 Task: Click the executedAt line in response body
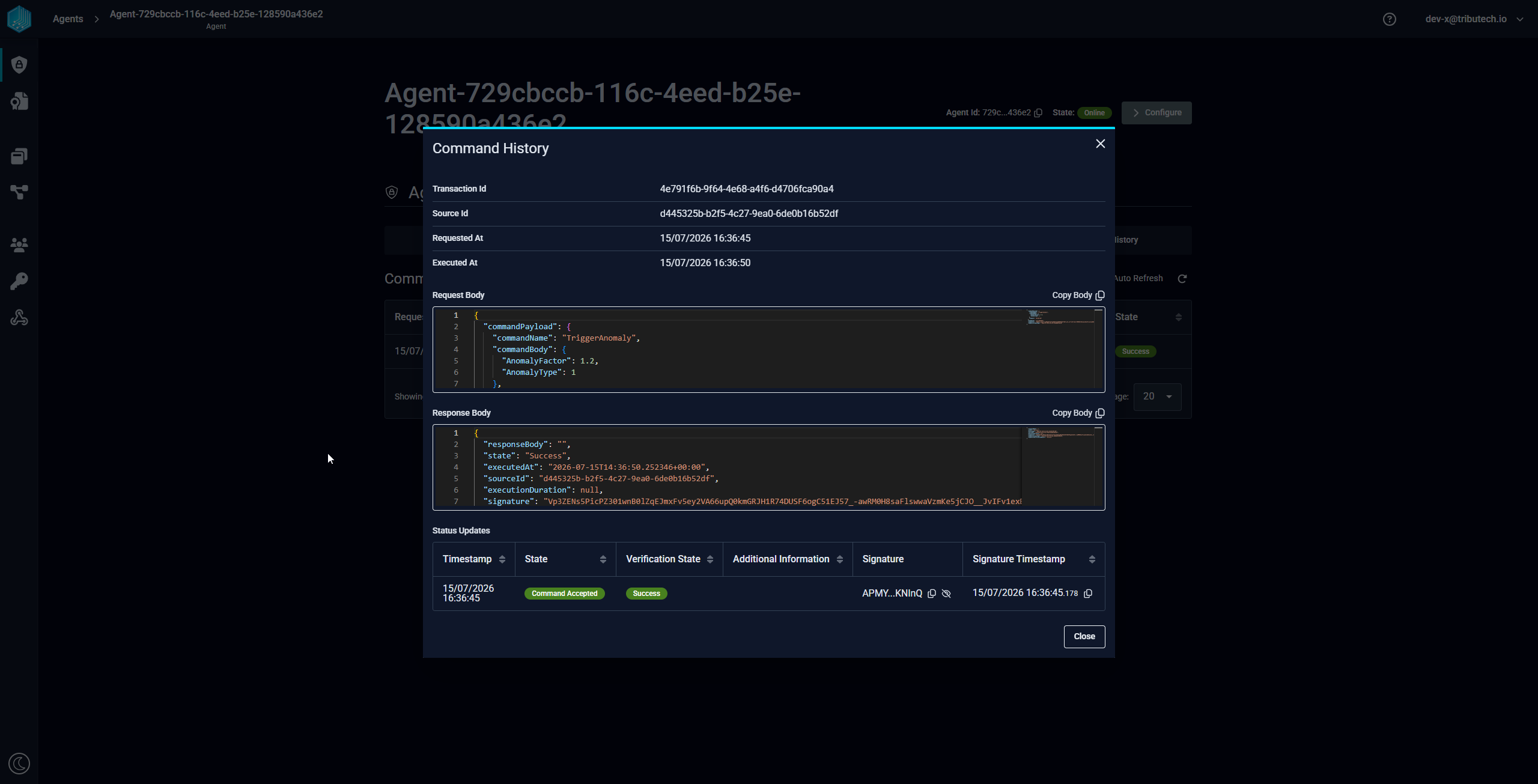(596, 467)
